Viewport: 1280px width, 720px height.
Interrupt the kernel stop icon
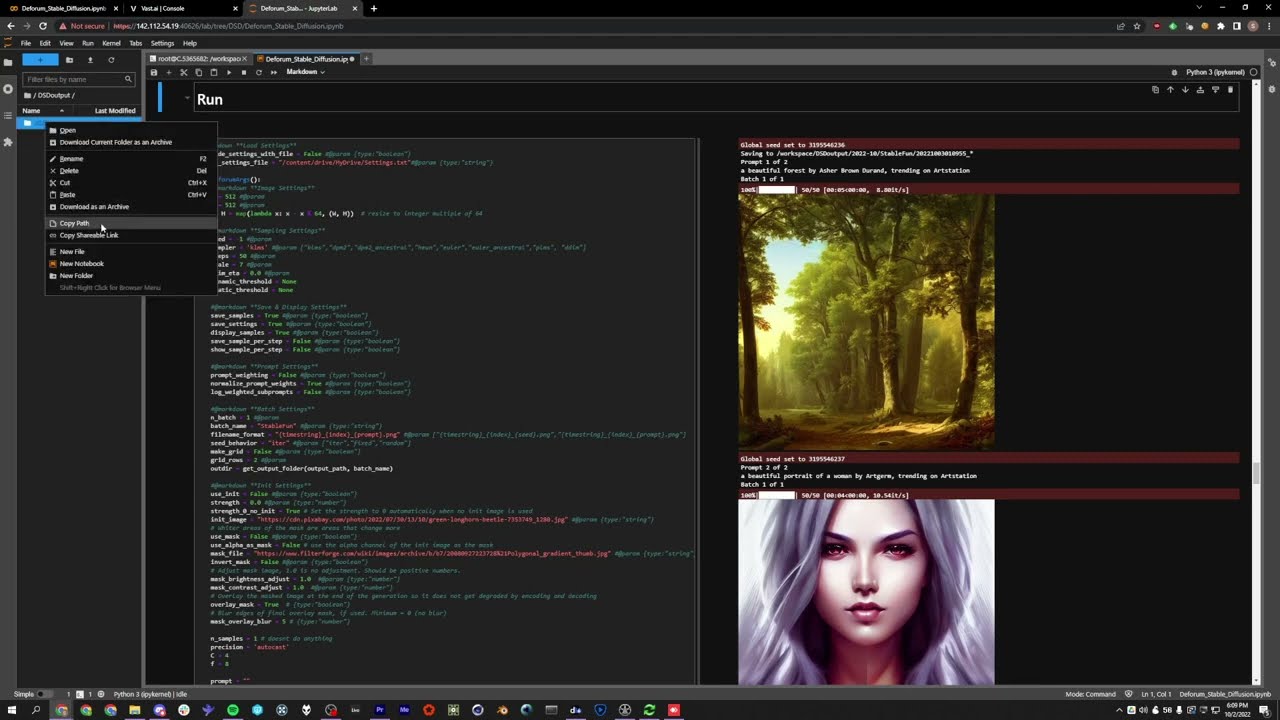243,72
